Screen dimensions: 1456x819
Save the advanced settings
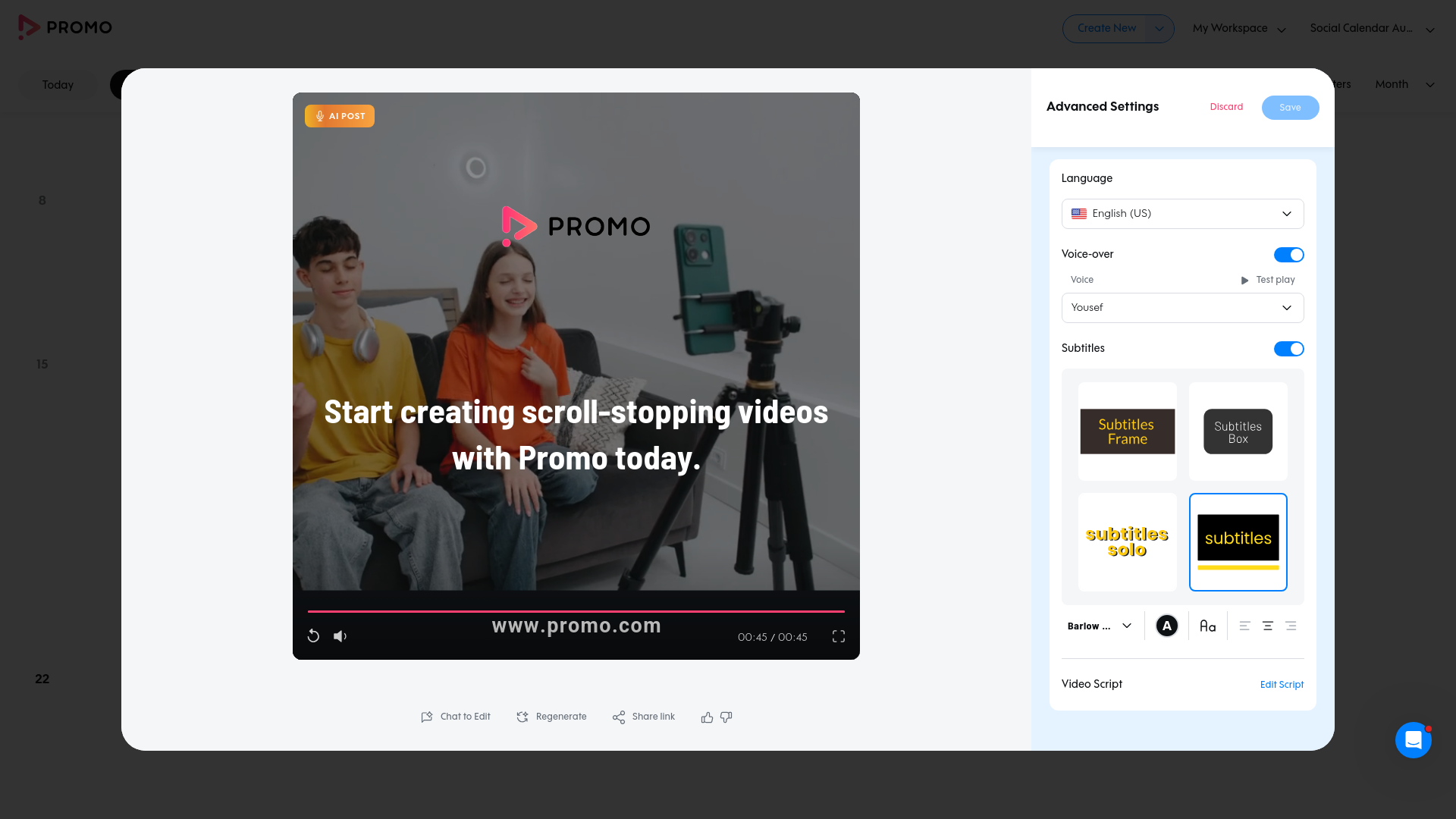[1290, 108]
